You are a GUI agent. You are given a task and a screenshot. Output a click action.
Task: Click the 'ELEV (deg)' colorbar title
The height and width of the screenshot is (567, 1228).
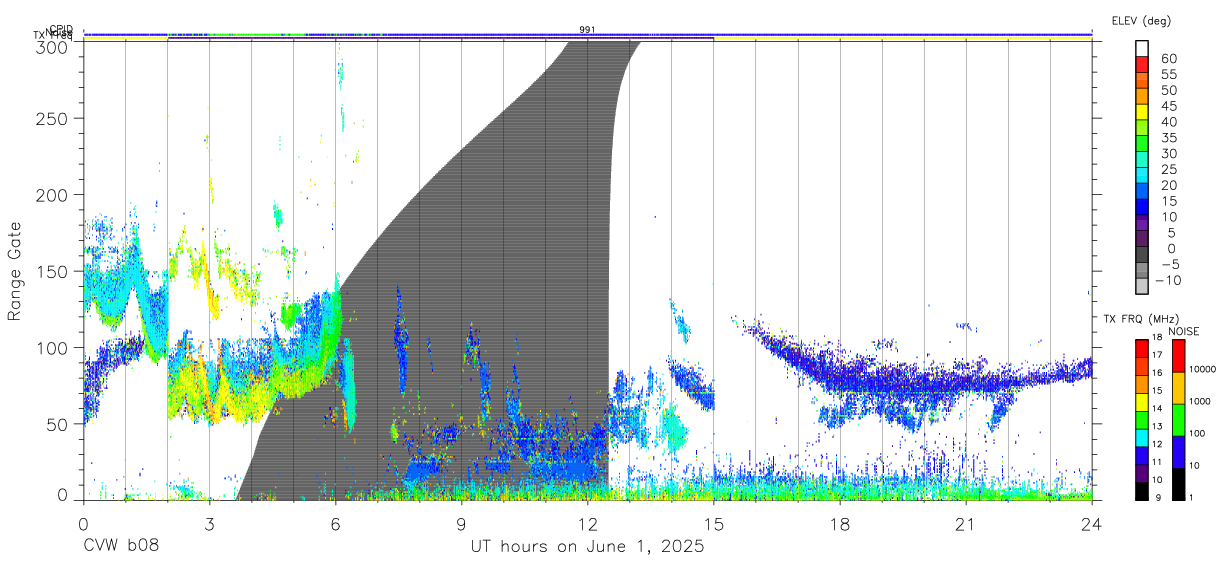(1141, 20)
